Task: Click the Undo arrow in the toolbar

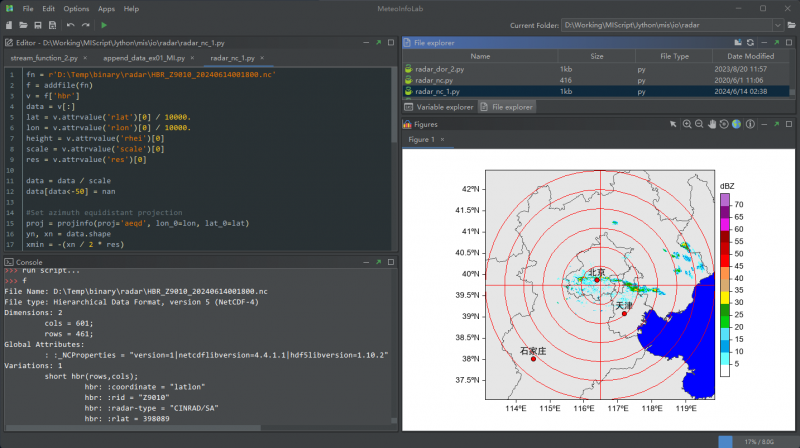Action: coord(70,24)
